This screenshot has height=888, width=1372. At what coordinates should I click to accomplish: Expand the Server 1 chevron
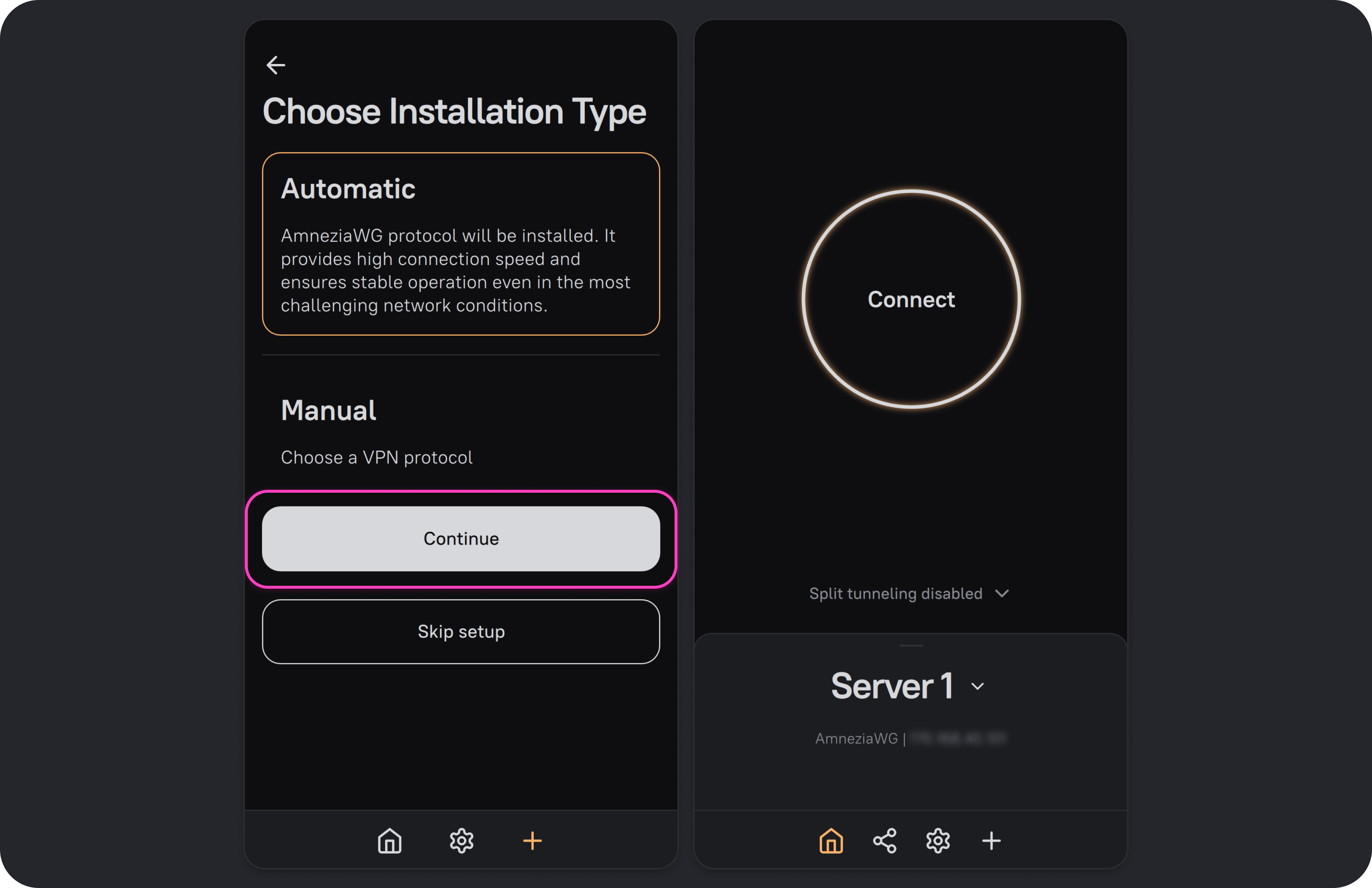tap(977, 686)
